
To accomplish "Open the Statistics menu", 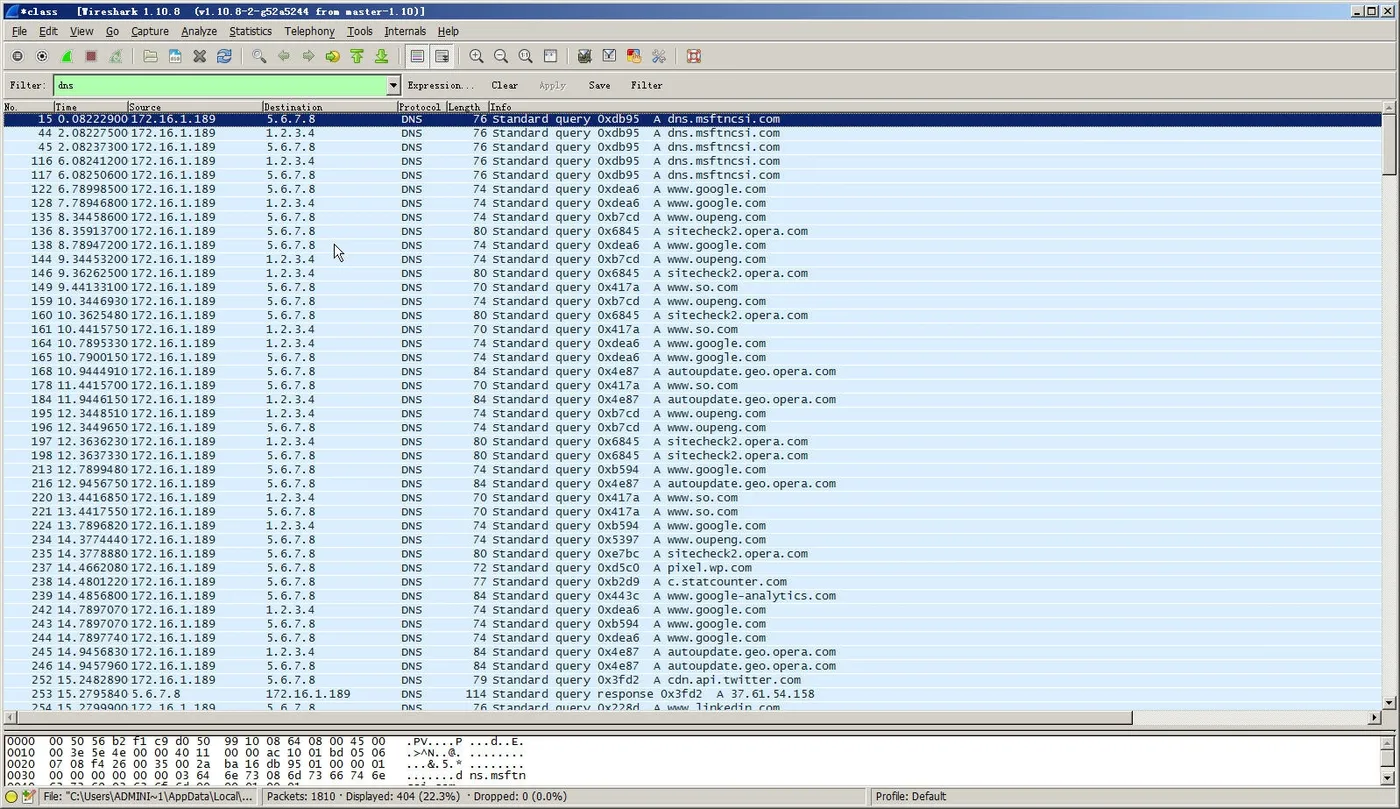I will 250,31.
